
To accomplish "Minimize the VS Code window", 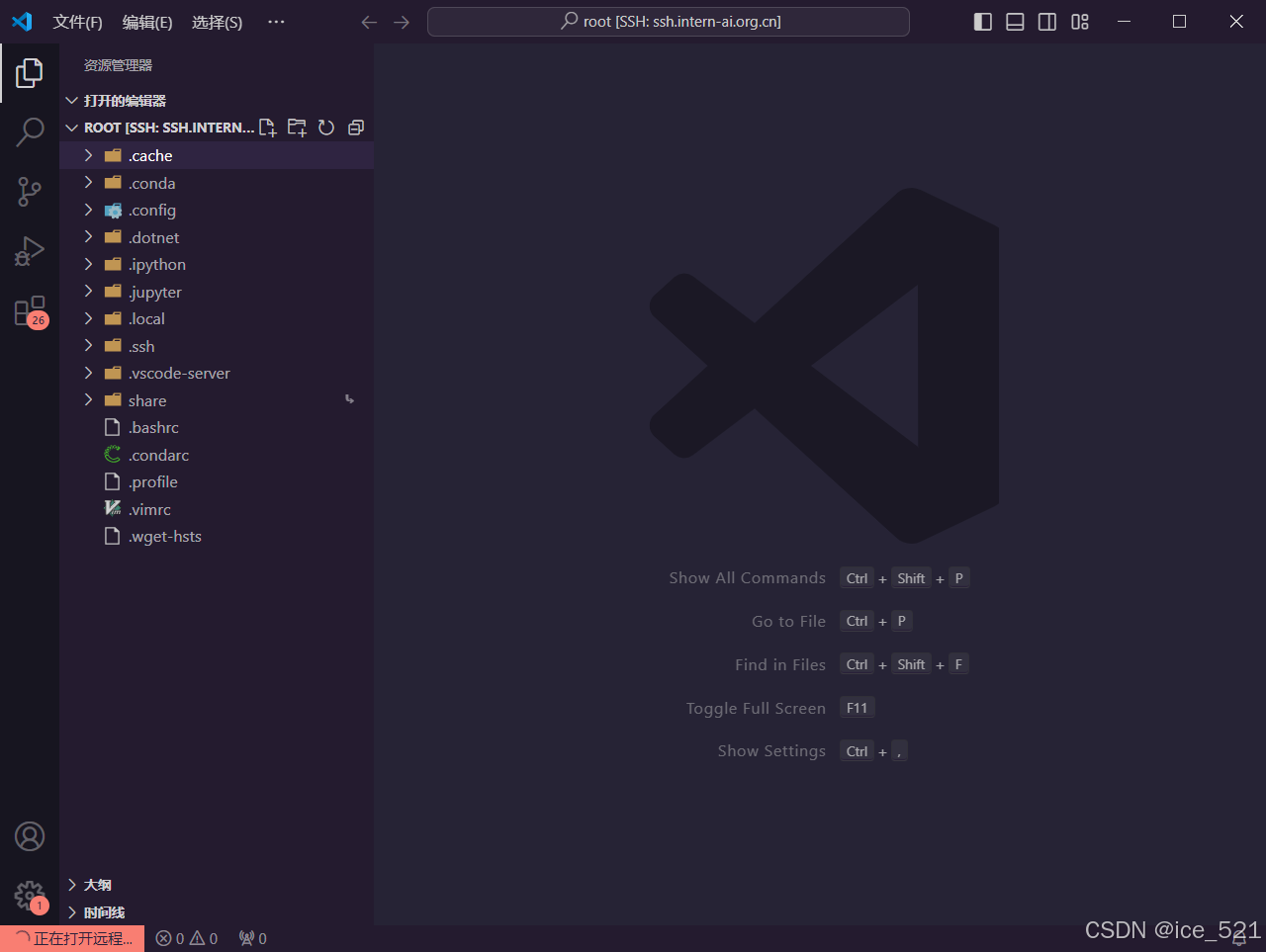I will [1124, 22].
